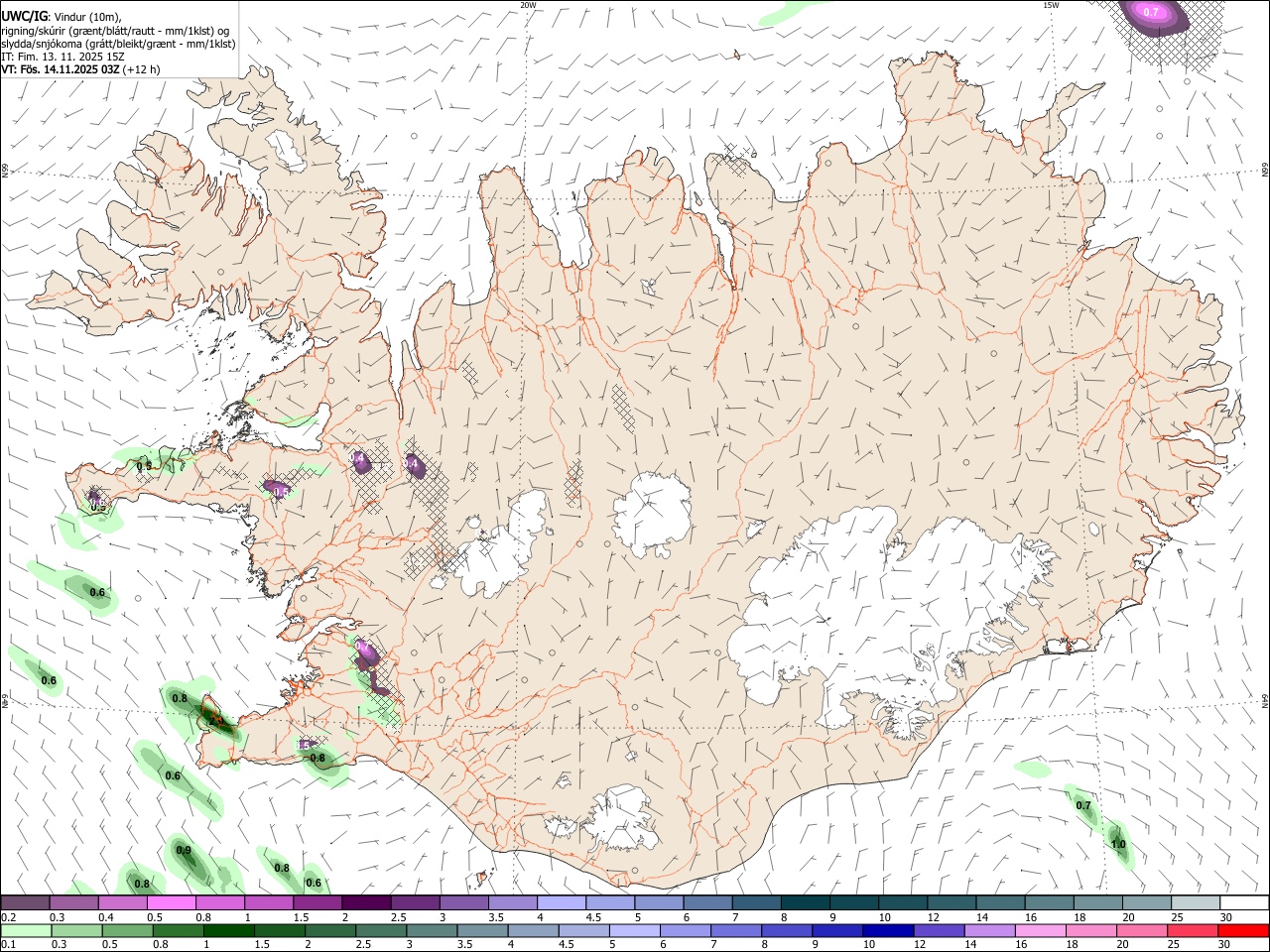
Task: Pick the pale lavender 5 swatch in rain scale
Action: (635, 930)
